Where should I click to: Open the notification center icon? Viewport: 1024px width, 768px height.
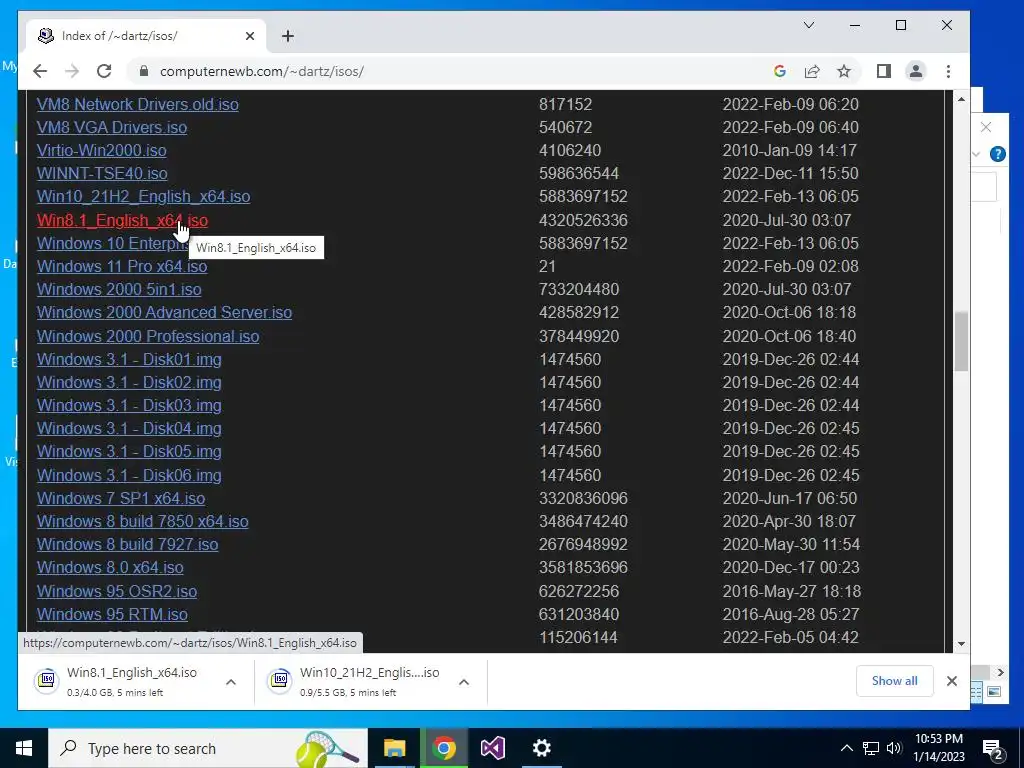click(992, 748)
